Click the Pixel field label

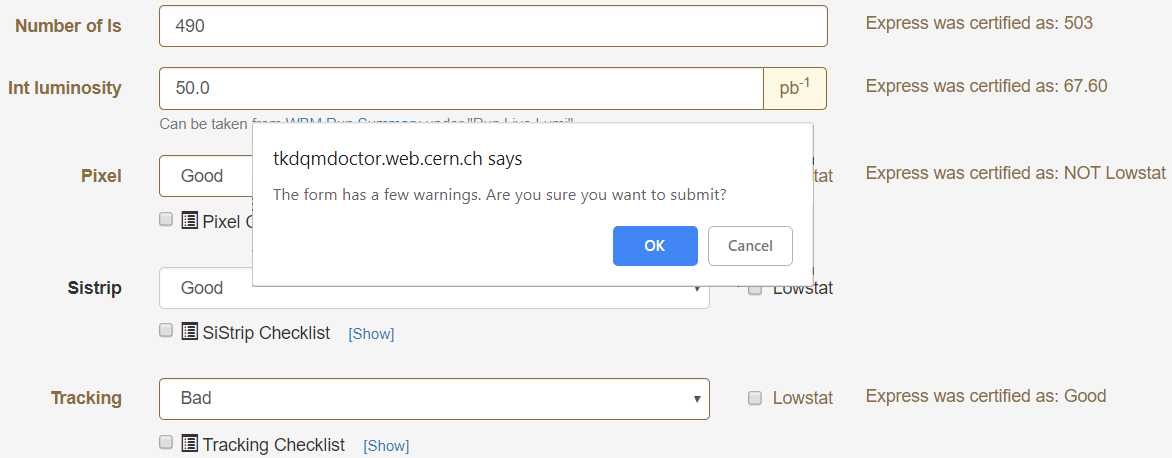[x=101, y=176]
